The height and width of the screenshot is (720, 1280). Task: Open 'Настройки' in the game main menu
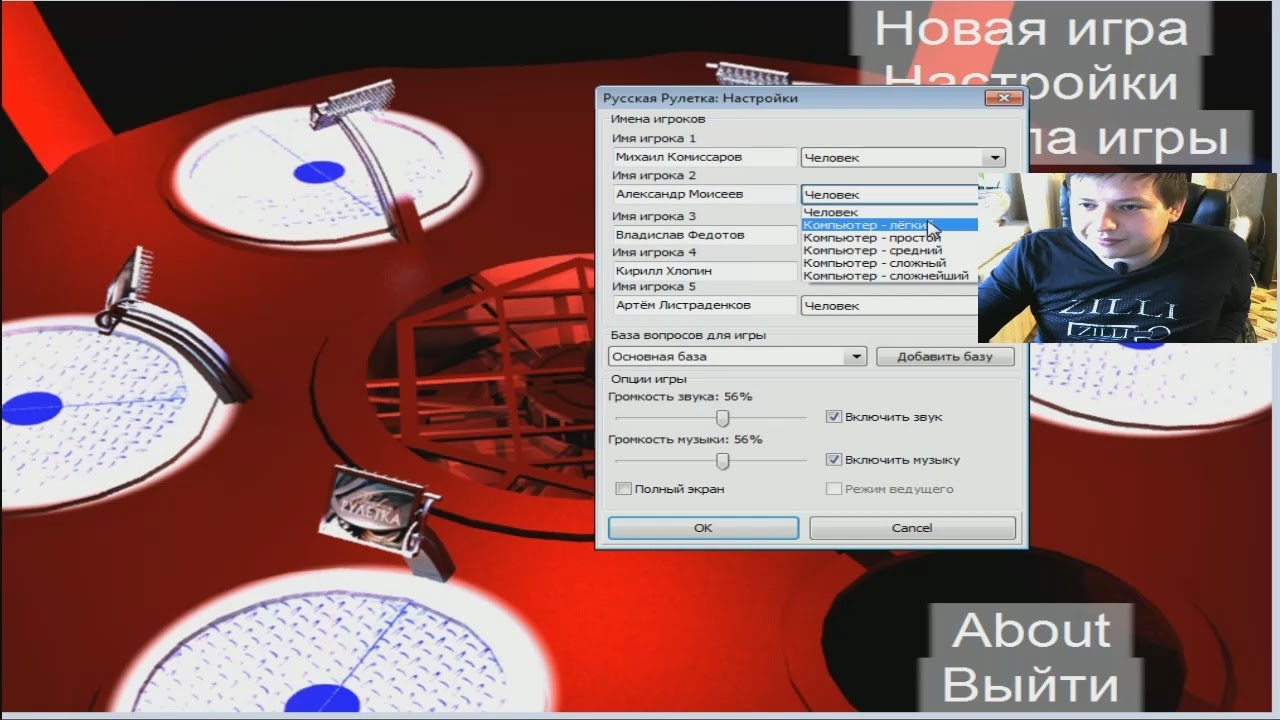[1031, 84]
